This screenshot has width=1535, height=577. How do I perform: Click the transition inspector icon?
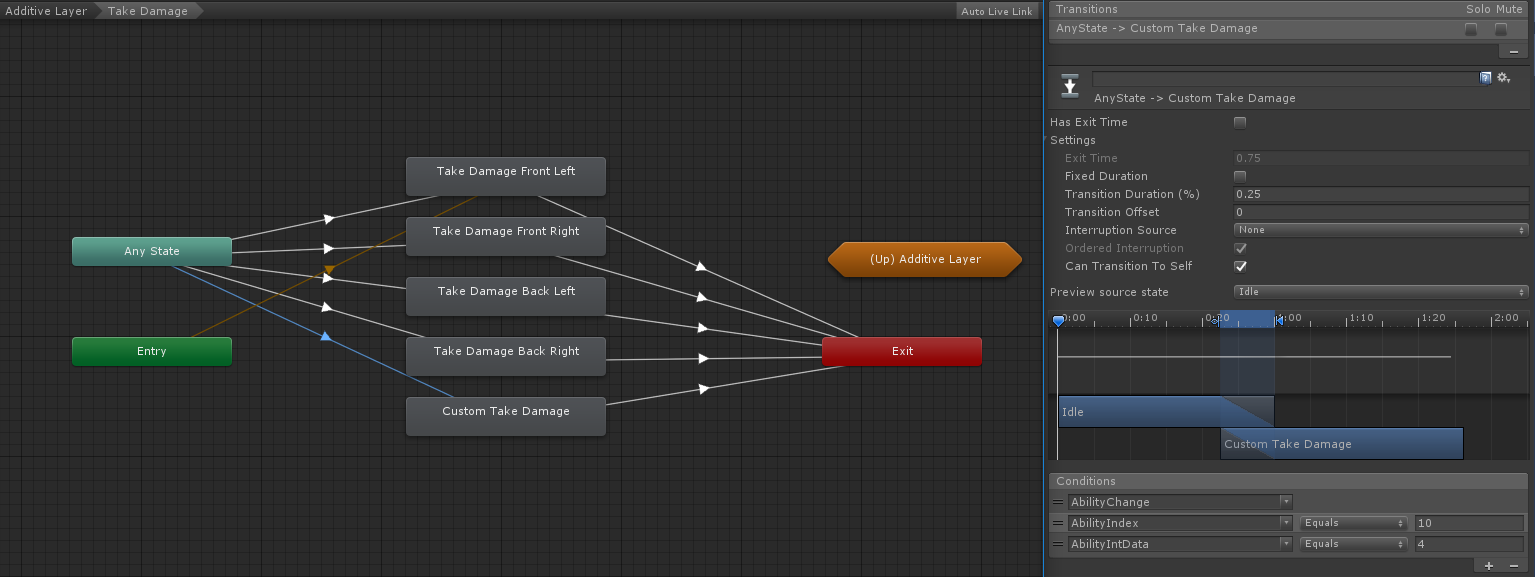pos(1069,86)
